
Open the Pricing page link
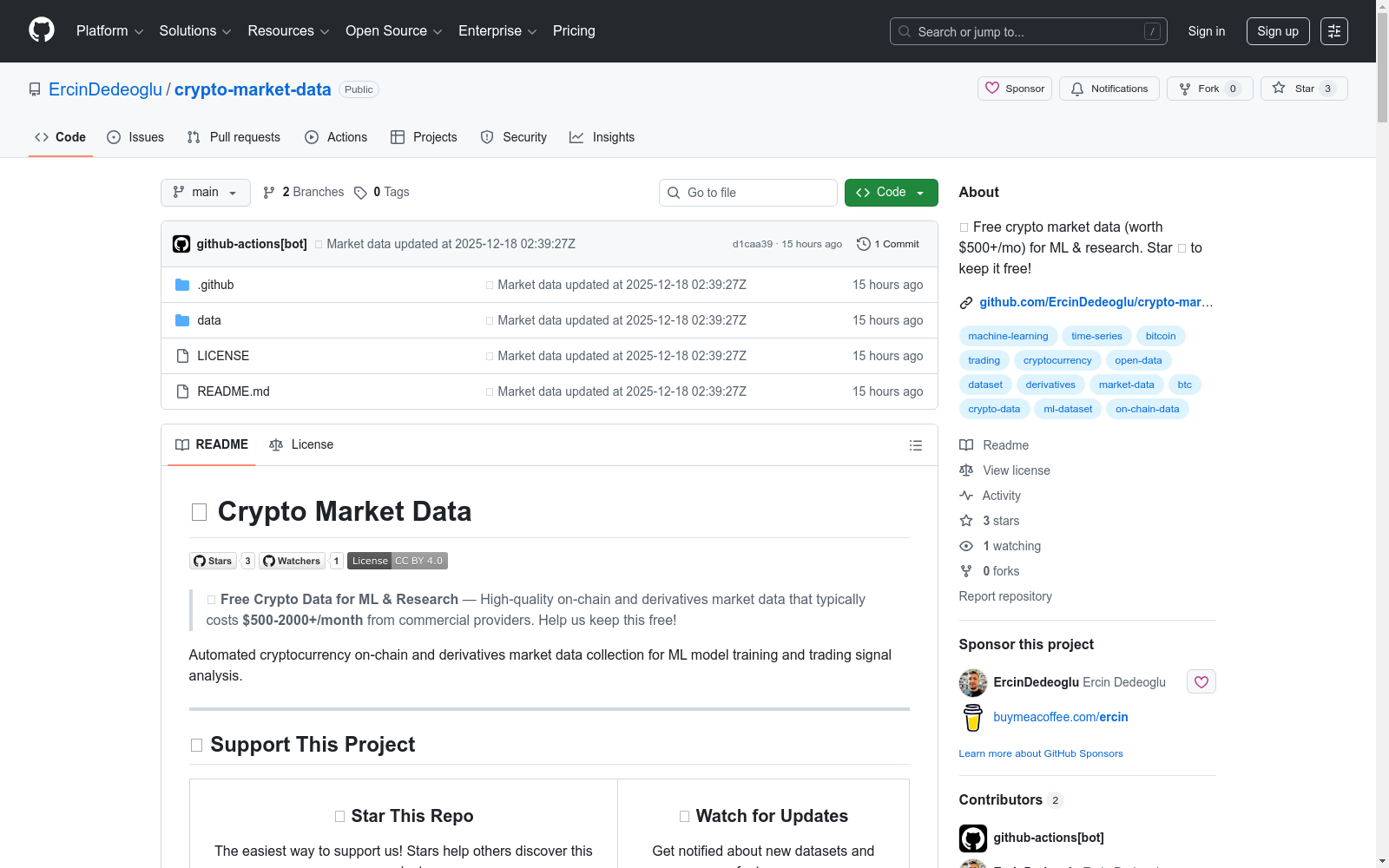[574, 31]
